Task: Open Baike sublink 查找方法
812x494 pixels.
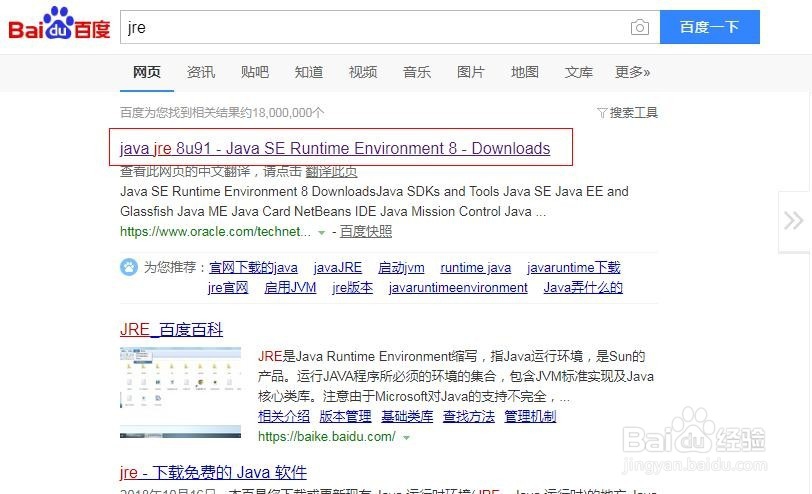Action: coord(469,416)
